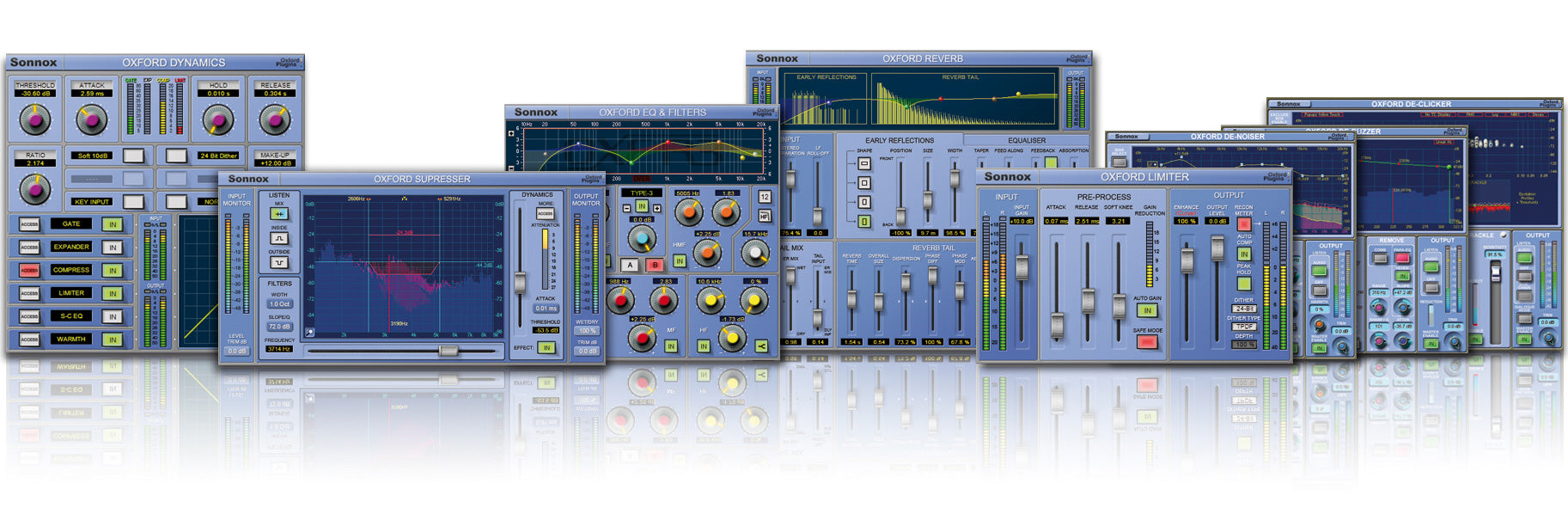This screenshot has width=1568, height=508.
Task: Click the Limiter DITHER TYPE TPDF selector
Action: click(x=1244, y=327)
